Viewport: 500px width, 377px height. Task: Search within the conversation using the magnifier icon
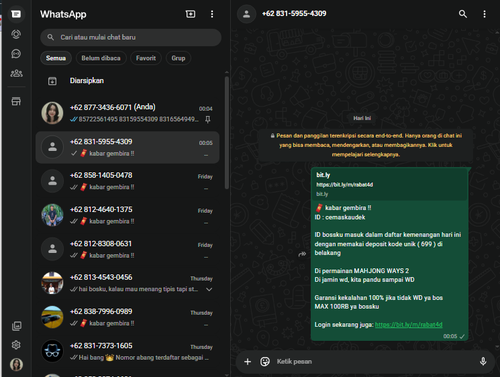tap(463, 14)
